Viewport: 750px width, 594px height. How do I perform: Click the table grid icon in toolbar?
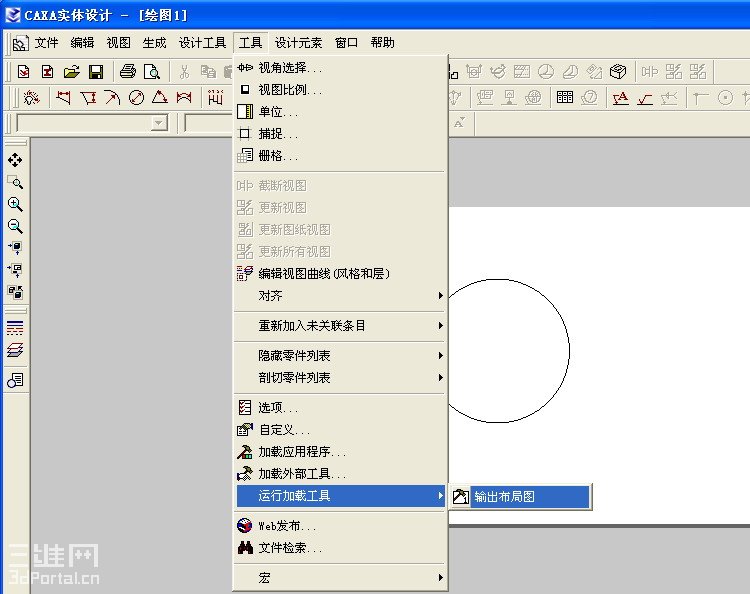565,98
